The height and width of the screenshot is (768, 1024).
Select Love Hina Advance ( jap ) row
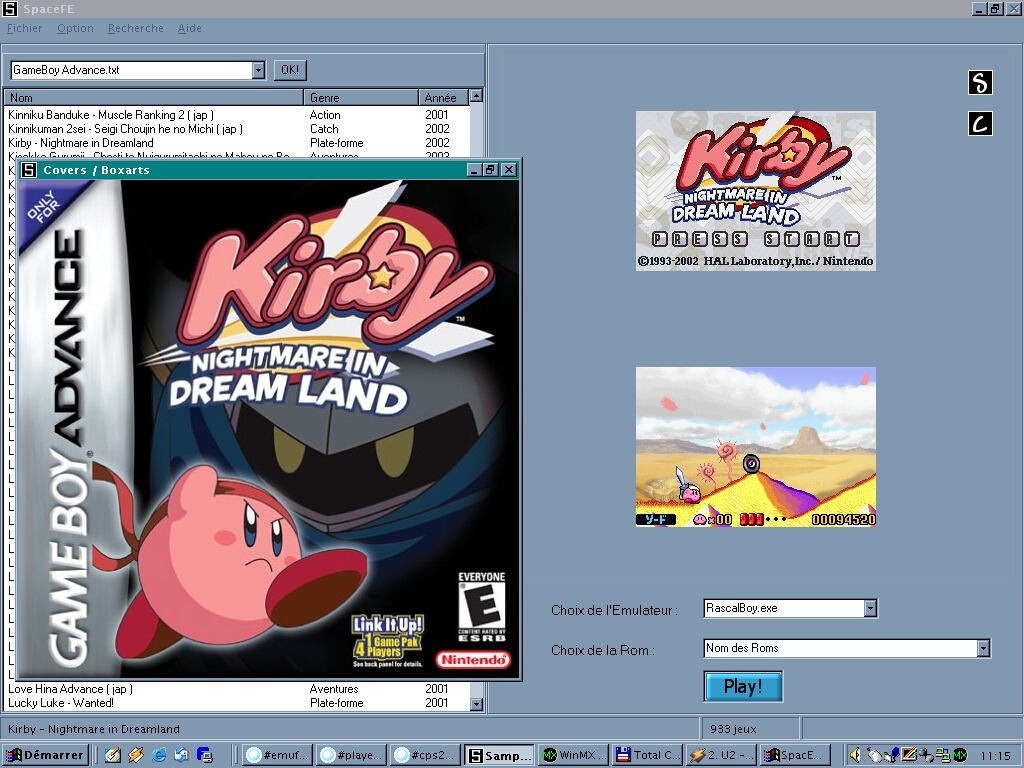237,689
